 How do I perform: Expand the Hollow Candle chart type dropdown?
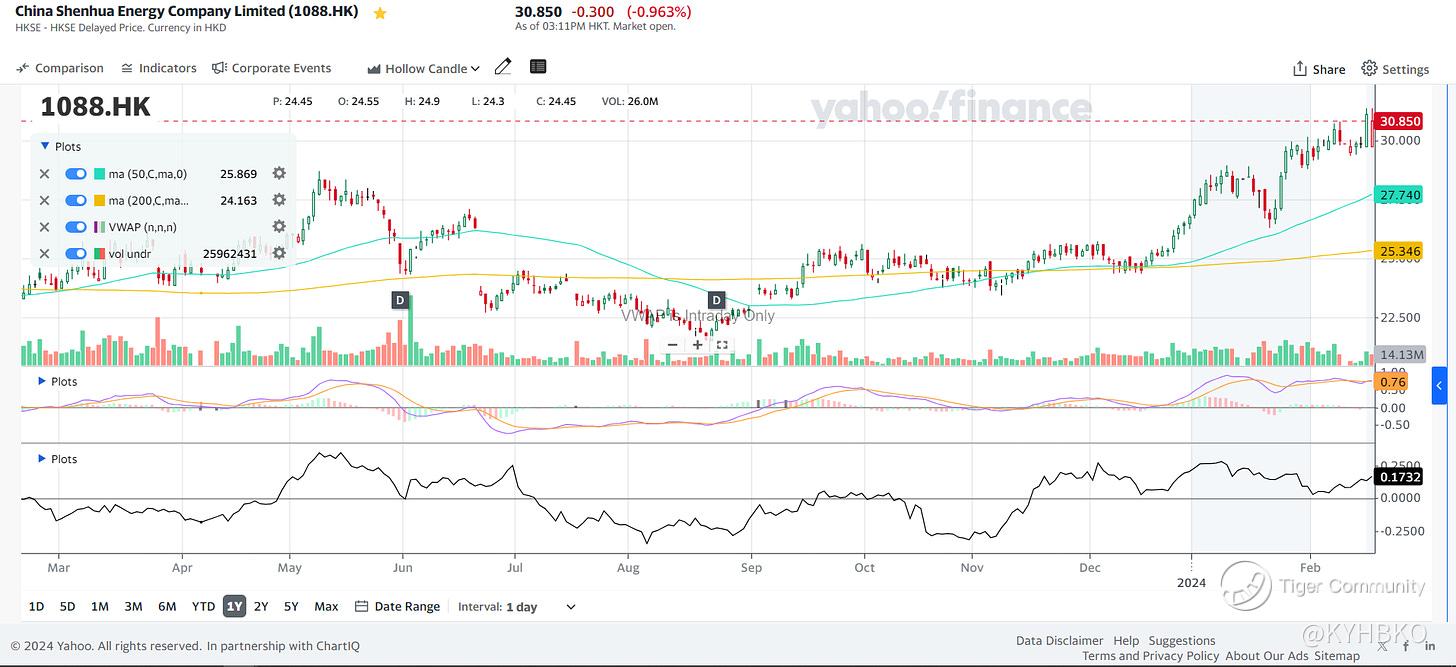(423, 68)
